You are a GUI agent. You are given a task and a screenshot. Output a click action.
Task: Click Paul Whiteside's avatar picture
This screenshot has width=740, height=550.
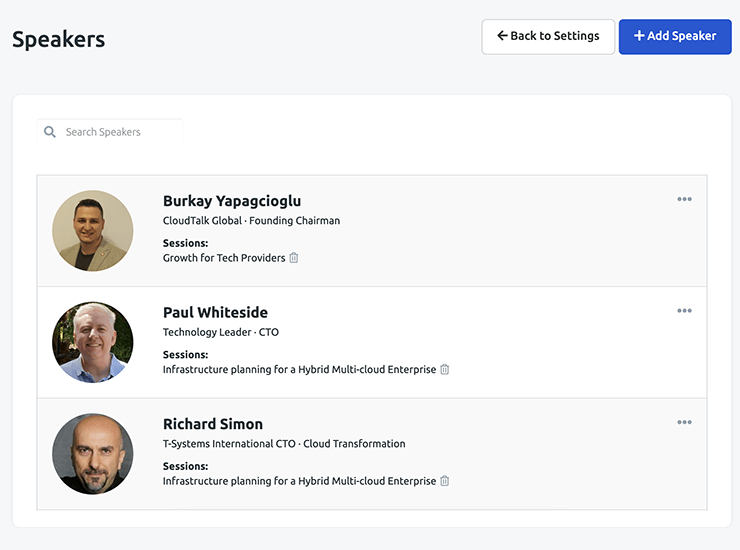[93, 343]
